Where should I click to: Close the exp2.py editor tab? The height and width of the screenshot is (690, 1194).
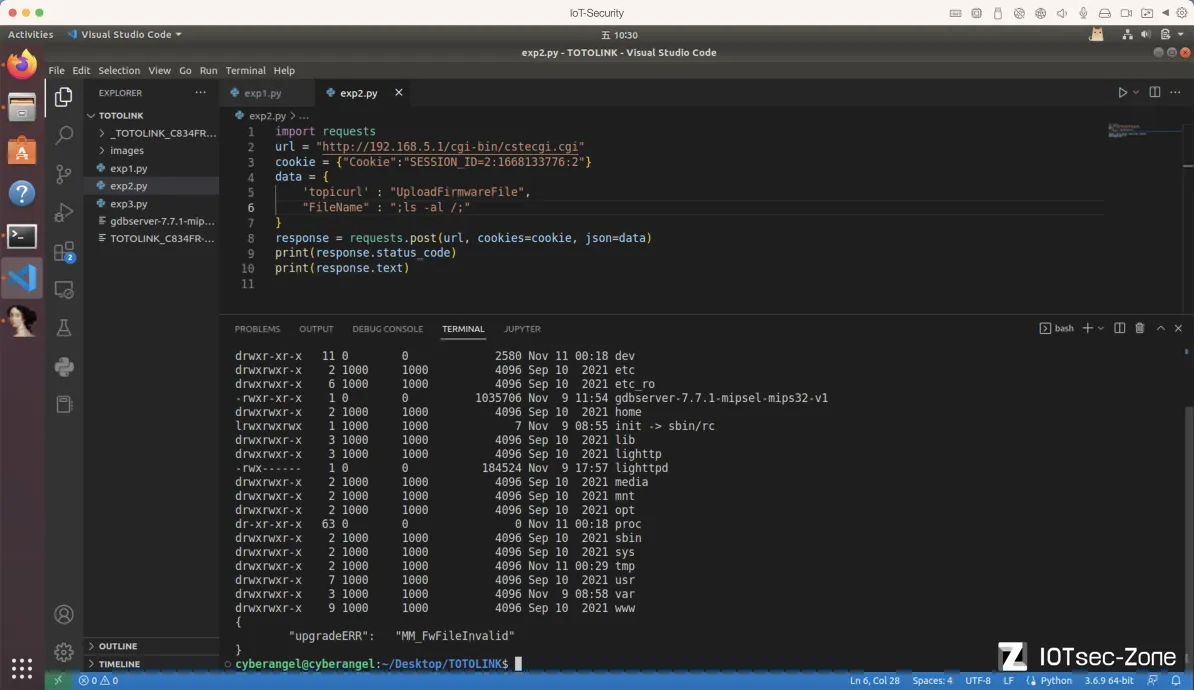click(398, 92)
